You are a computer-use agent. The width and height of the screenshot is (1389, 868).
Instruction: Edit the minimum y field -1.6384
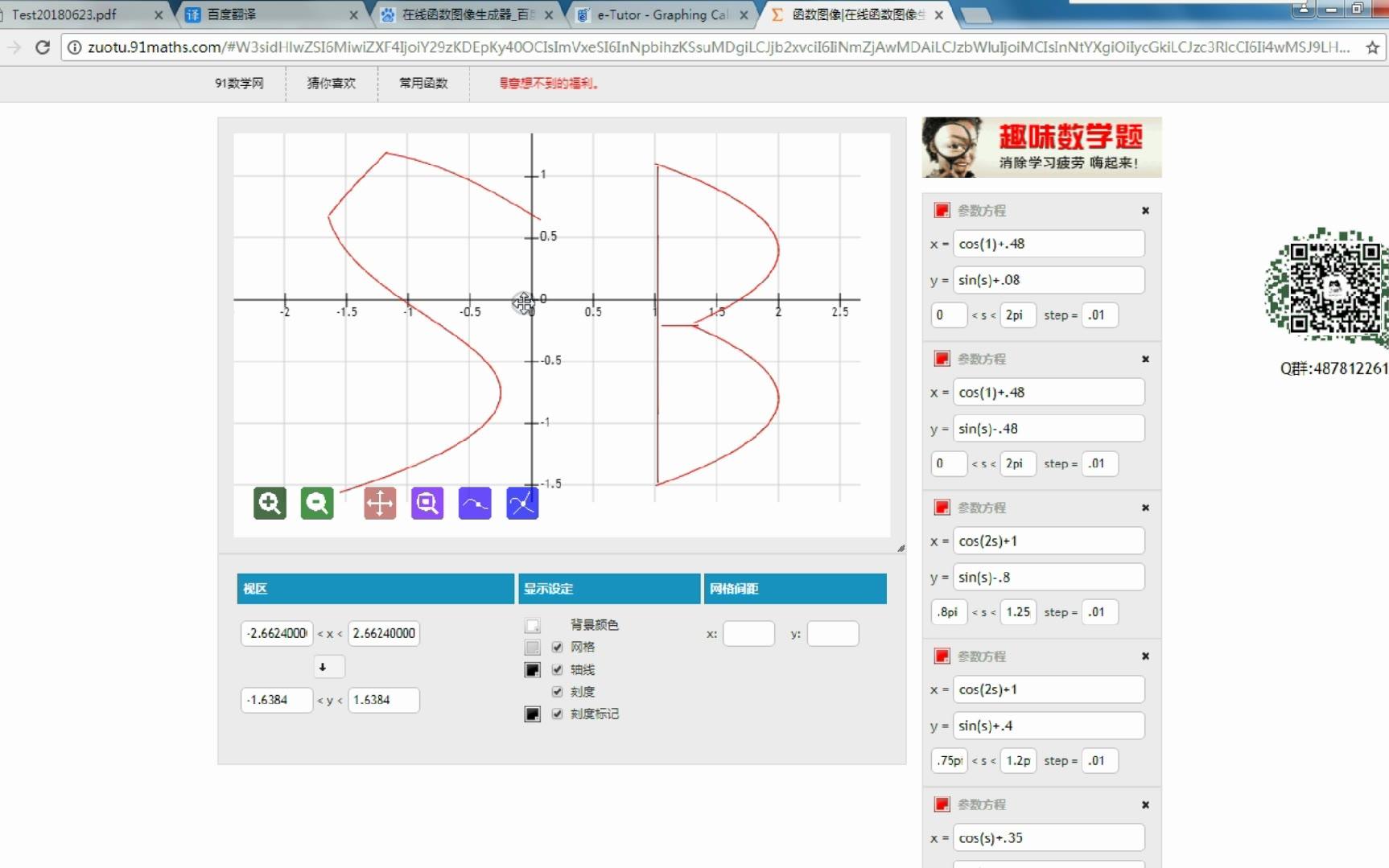(277, 700)
